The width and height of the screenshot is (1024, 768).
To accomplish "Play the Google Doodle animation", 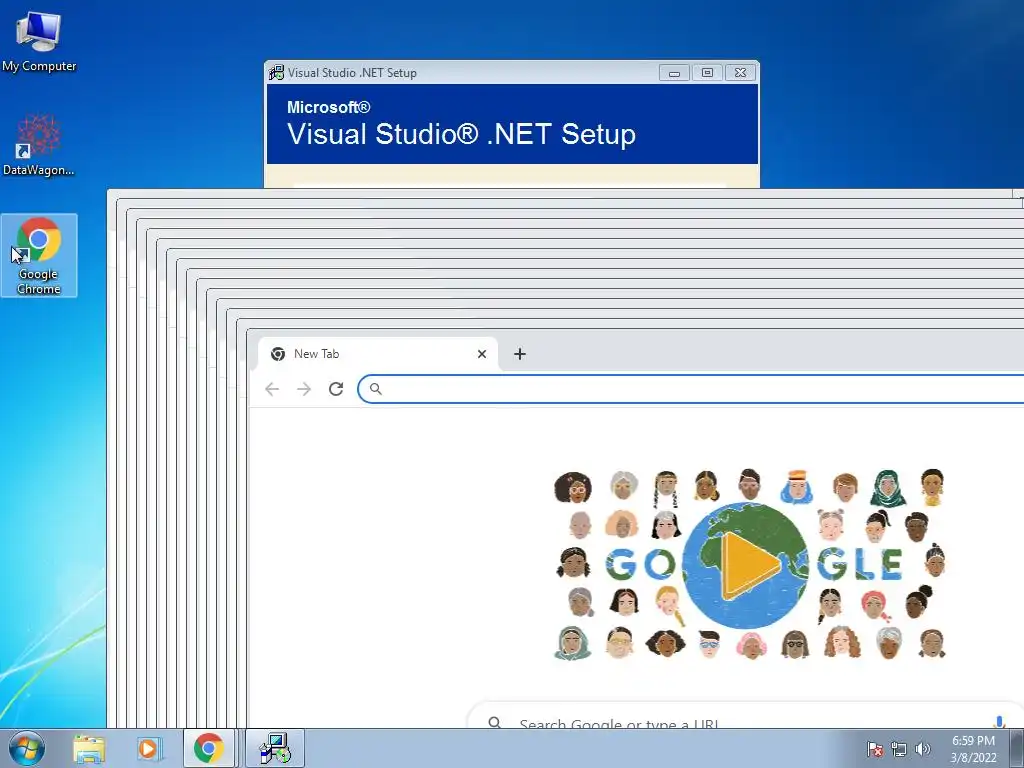I will click(x=748, y=564).
